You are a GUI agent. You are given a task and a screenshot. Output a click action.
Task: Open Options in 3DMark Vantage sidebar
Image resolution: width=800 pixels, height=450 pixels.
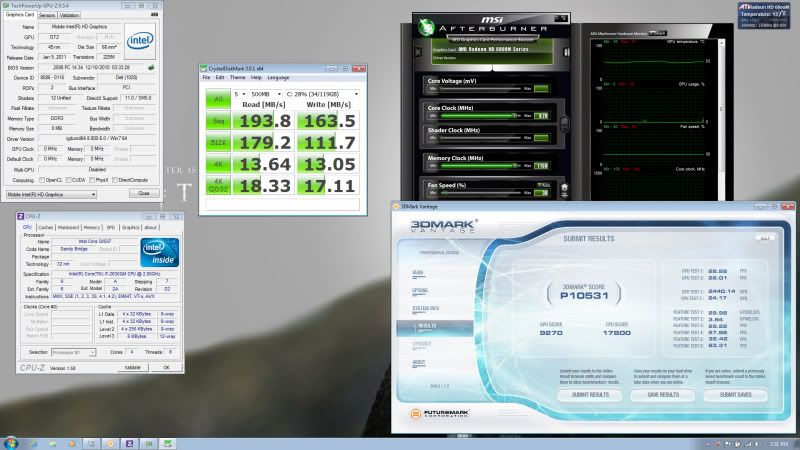click(419, 291)
